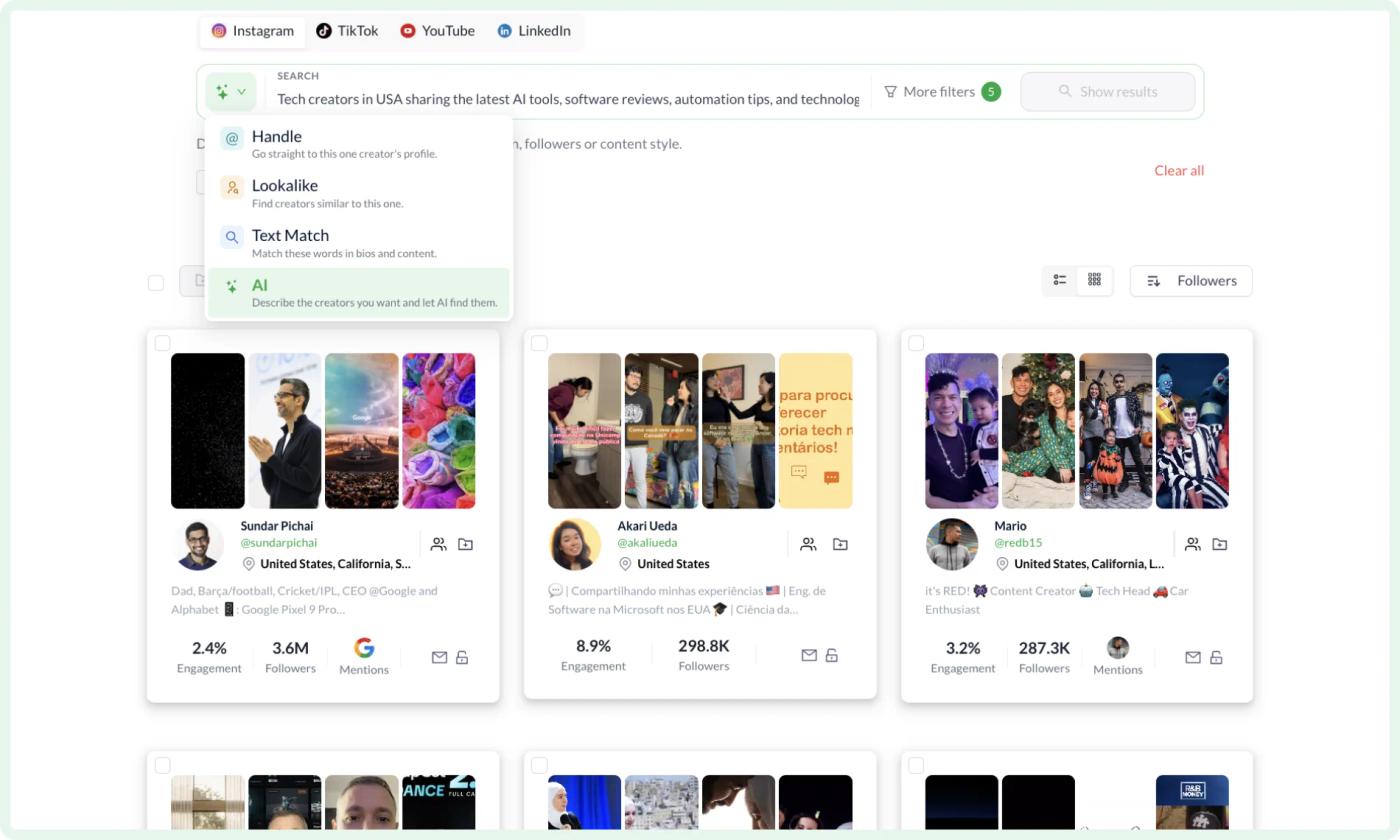Open the @akaliueda handle link

click(x=647, y=543)
